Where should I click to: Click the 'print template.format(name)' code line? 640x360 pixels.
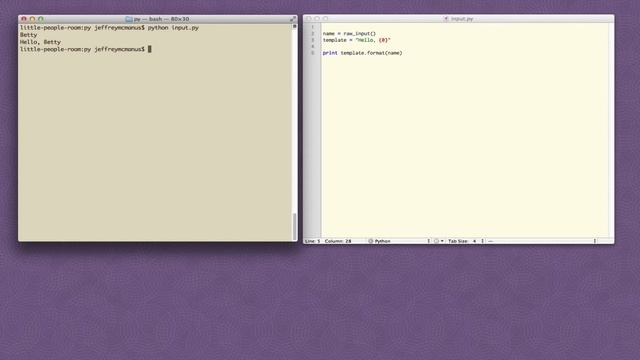pos(362,53)
